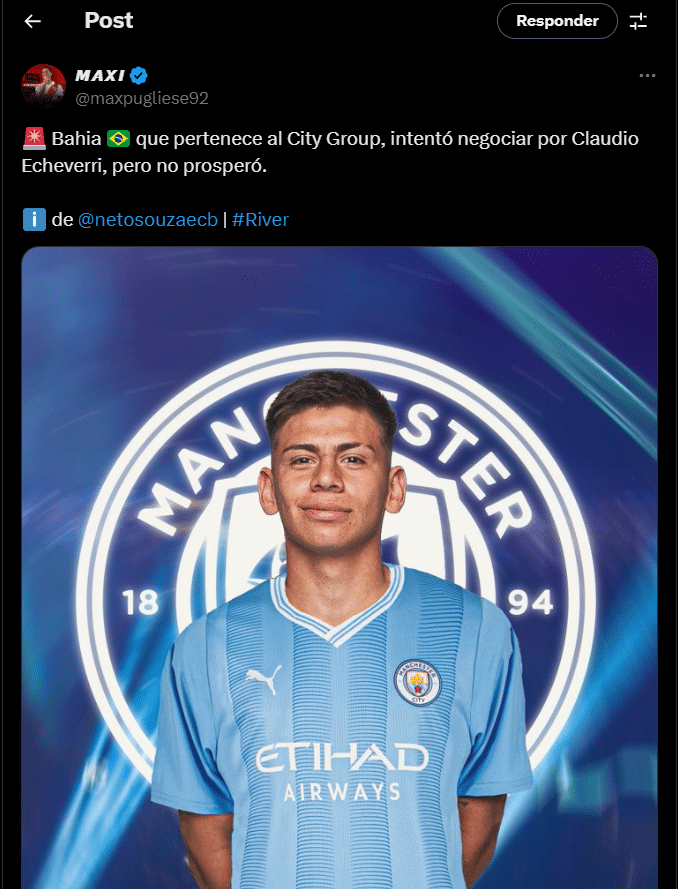
Task: Click the '94' number in background crest
Action: [531, 603]
